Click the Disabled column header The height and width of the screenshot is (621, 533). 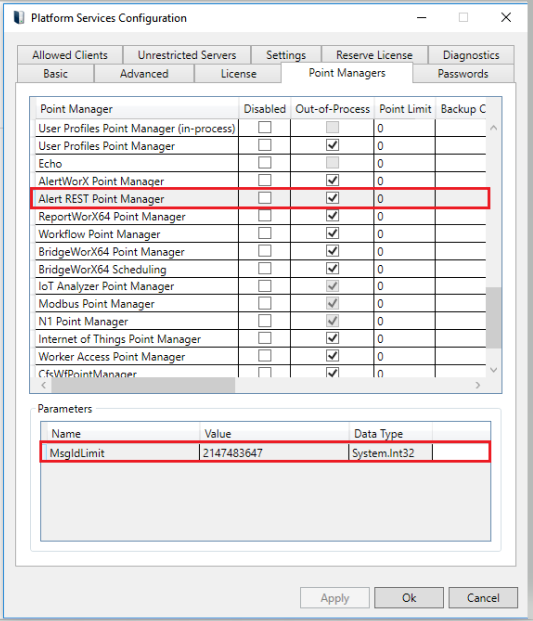265,109
